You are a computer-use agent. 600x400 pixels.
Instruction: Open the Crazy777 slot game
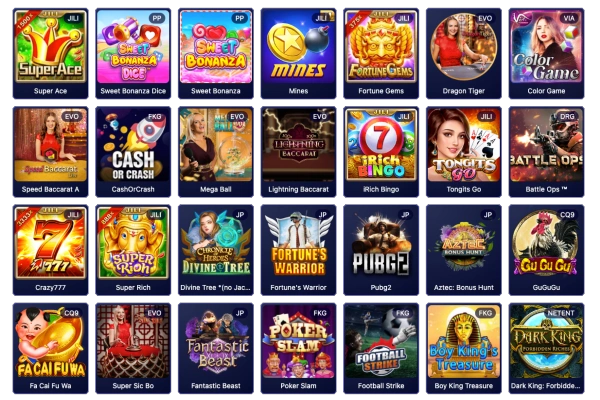pyautogui.click(x=51, y=250)
